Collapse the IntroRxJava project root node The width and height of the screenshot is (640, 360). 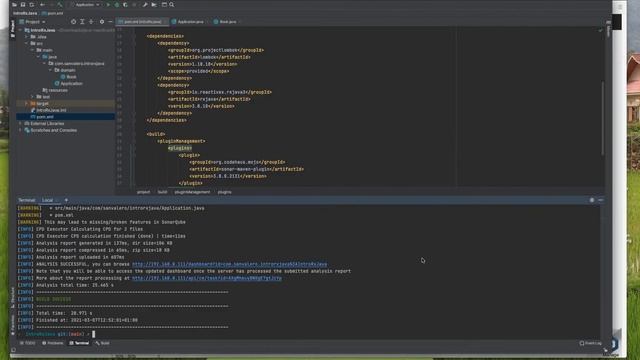[20, 30]
